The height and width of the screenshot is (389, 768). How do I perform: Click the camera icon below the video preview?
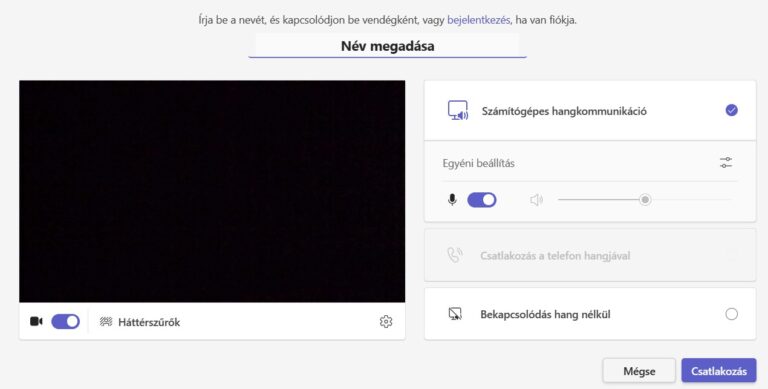(36, 321)
